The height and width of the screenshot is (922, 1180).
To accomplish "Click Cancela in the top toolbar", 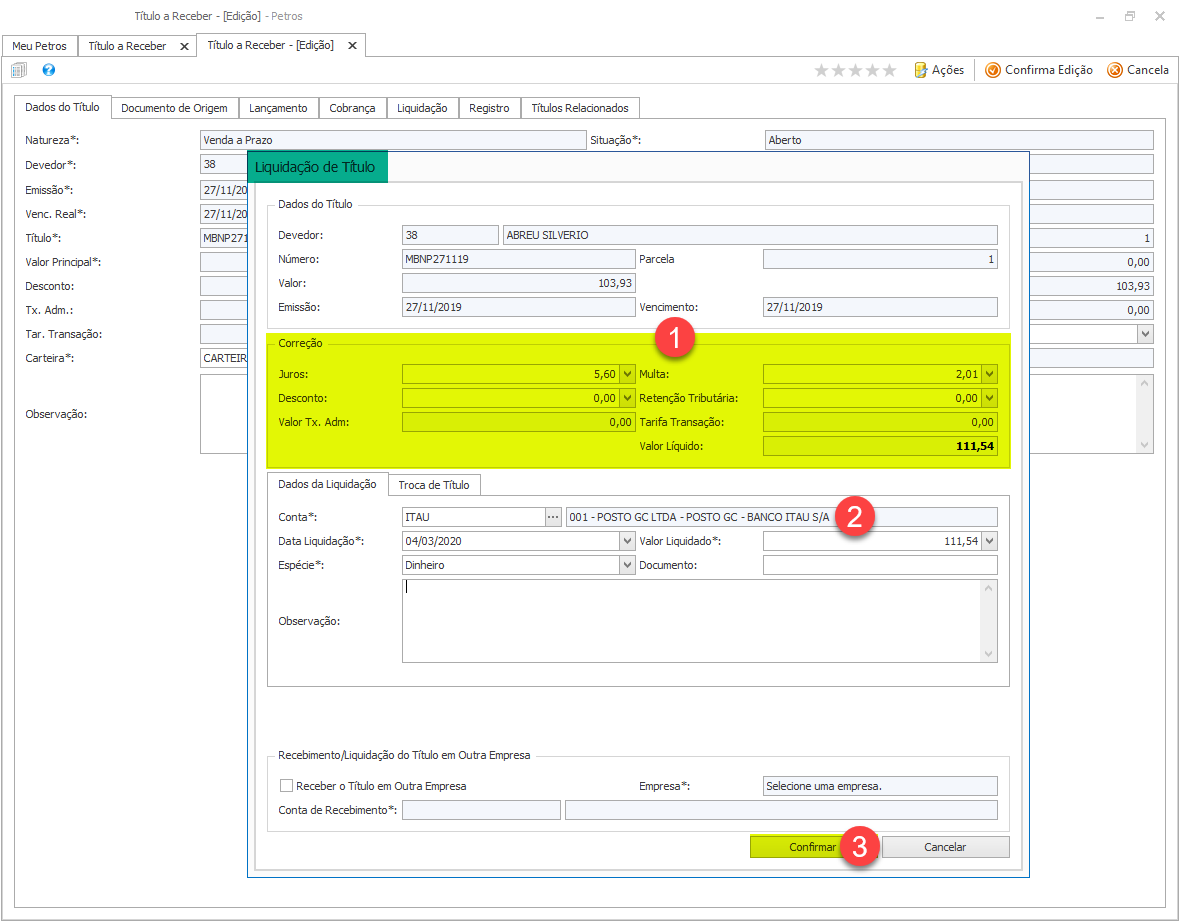I will [1138, 70].
